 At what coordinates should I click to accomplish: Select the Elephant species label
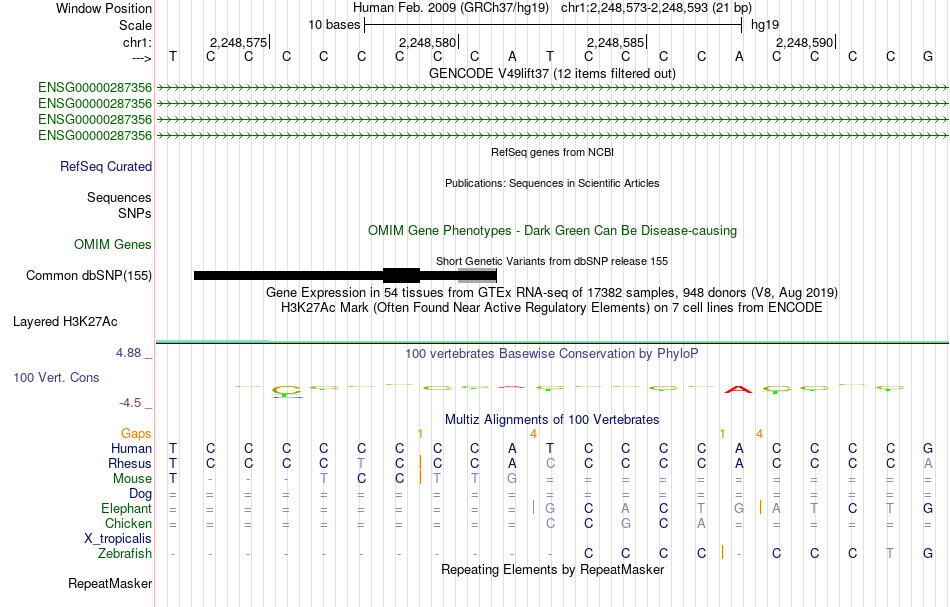coord(127,509)
